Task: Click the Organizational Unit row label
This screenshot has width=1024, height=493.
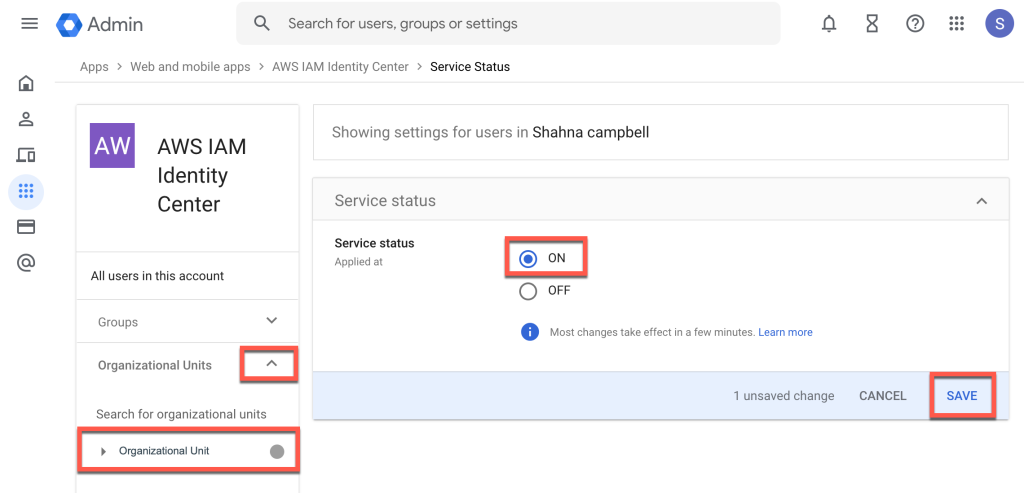Action: point(164,451)
